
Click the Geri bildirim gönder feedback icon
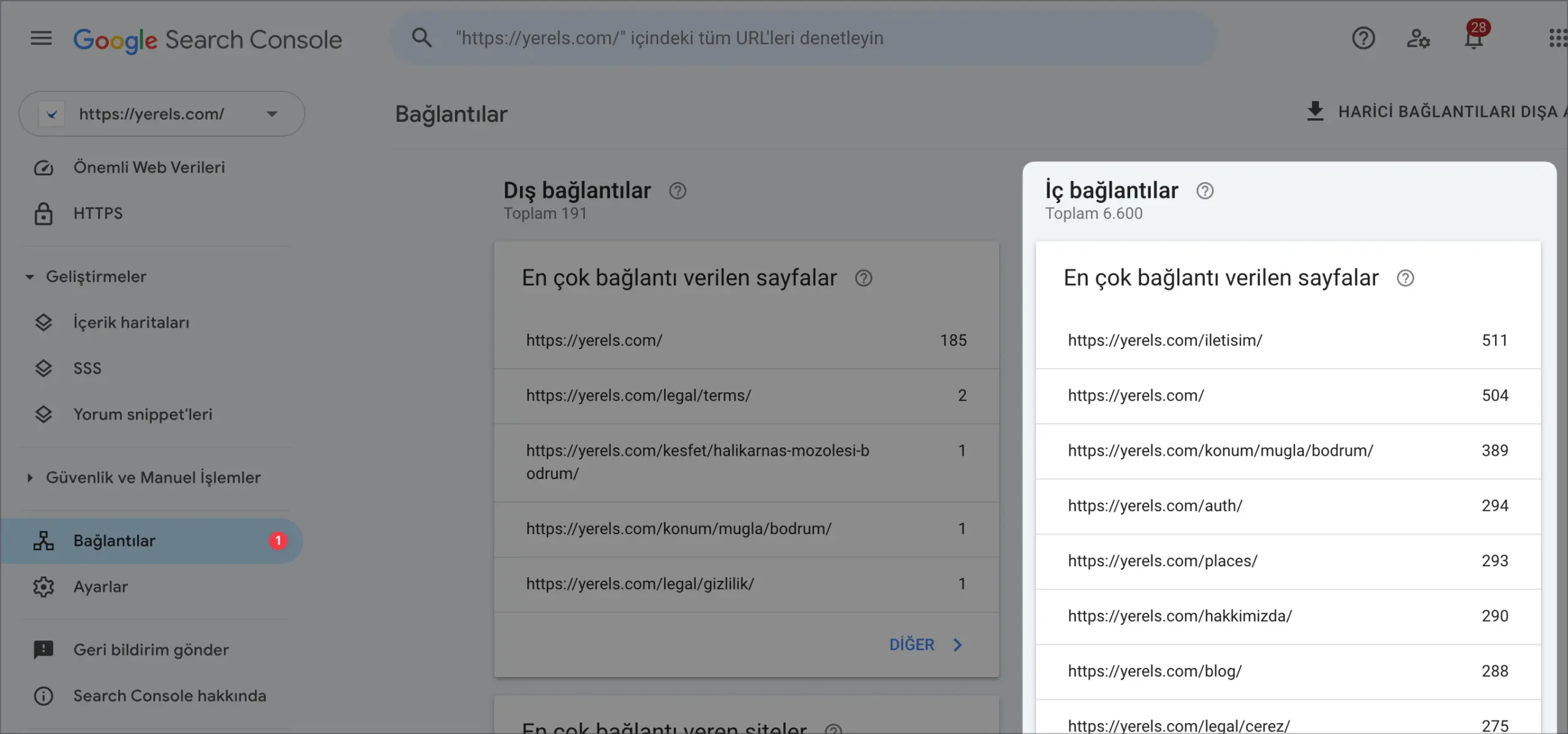tap(43, 650)
